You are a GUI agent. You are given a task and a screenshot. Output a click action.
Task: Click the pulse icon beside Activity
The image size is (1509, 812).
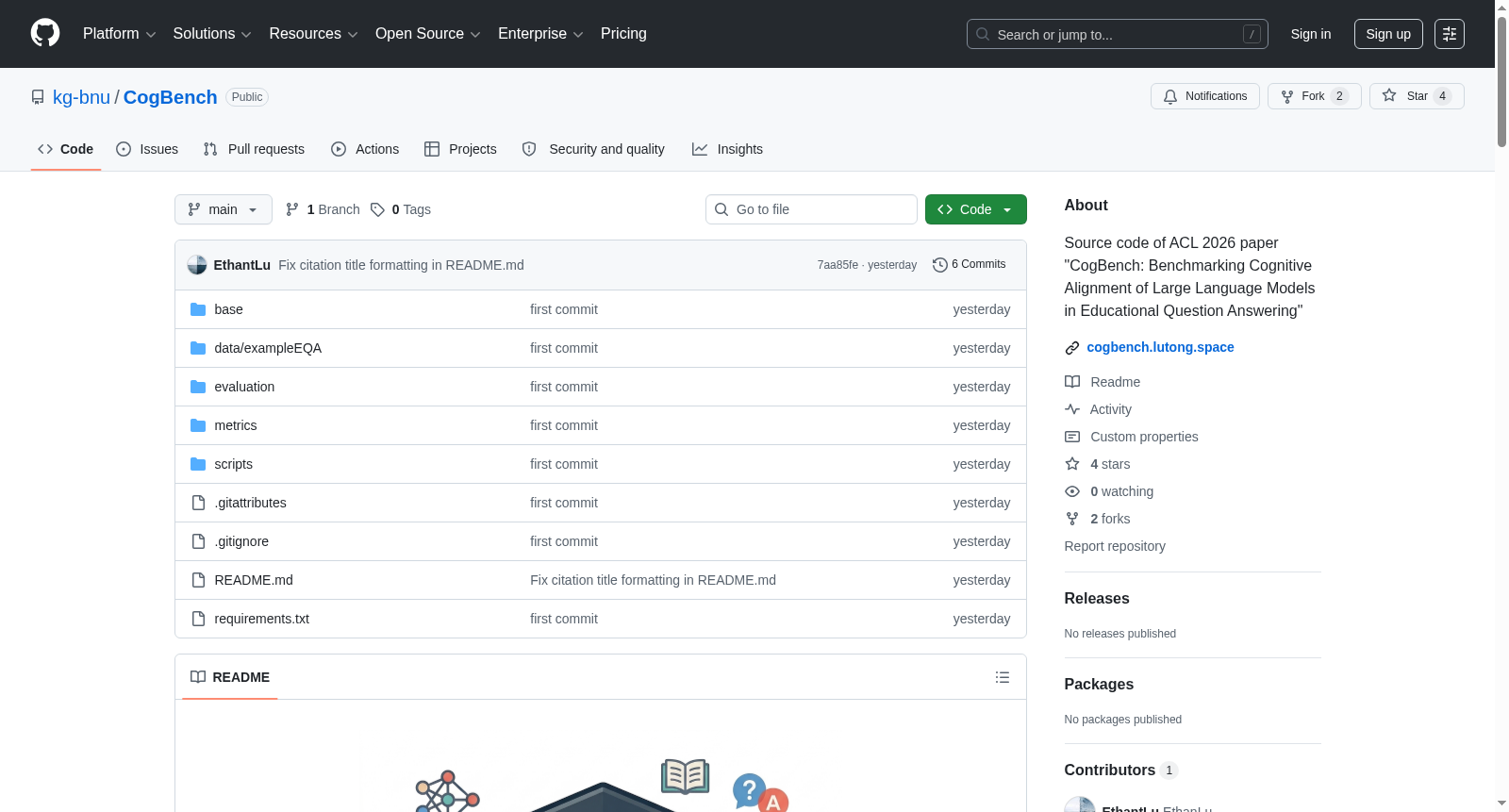(1072, 409)
